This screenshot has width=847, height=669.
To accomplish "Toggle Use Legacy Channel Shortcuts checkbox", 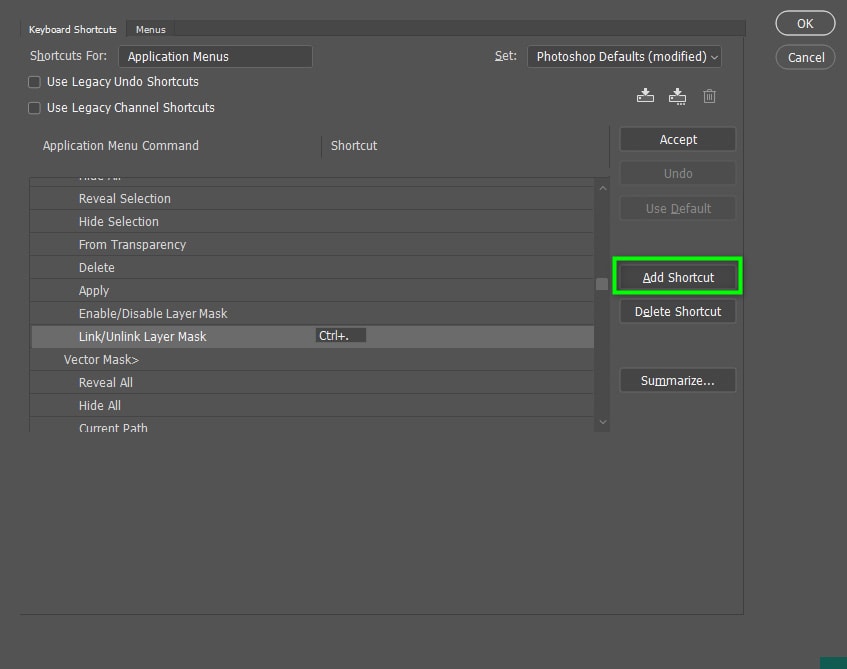I will pos(35,108).
